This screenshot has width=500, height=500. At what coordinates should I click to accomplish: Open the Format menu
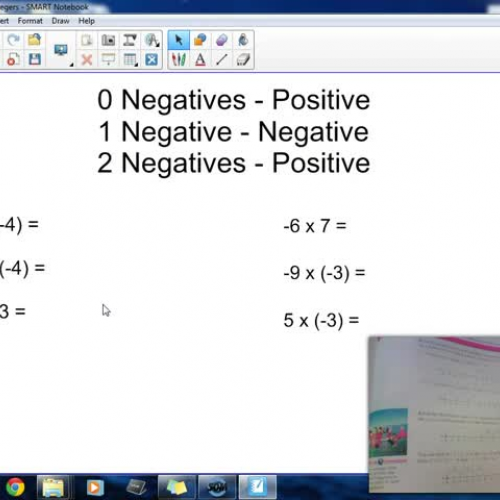pos(30,21)
